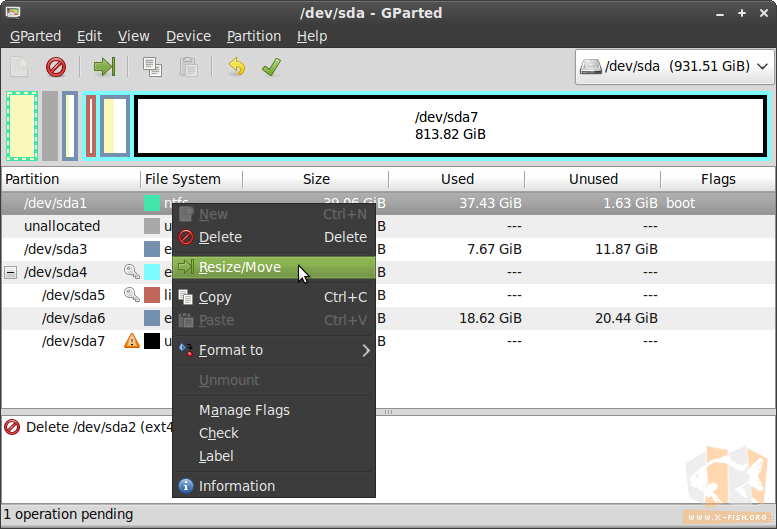
Task: Choose Resize/Move from the context menu
Action: pyautogui.click(x=274, y=267)
